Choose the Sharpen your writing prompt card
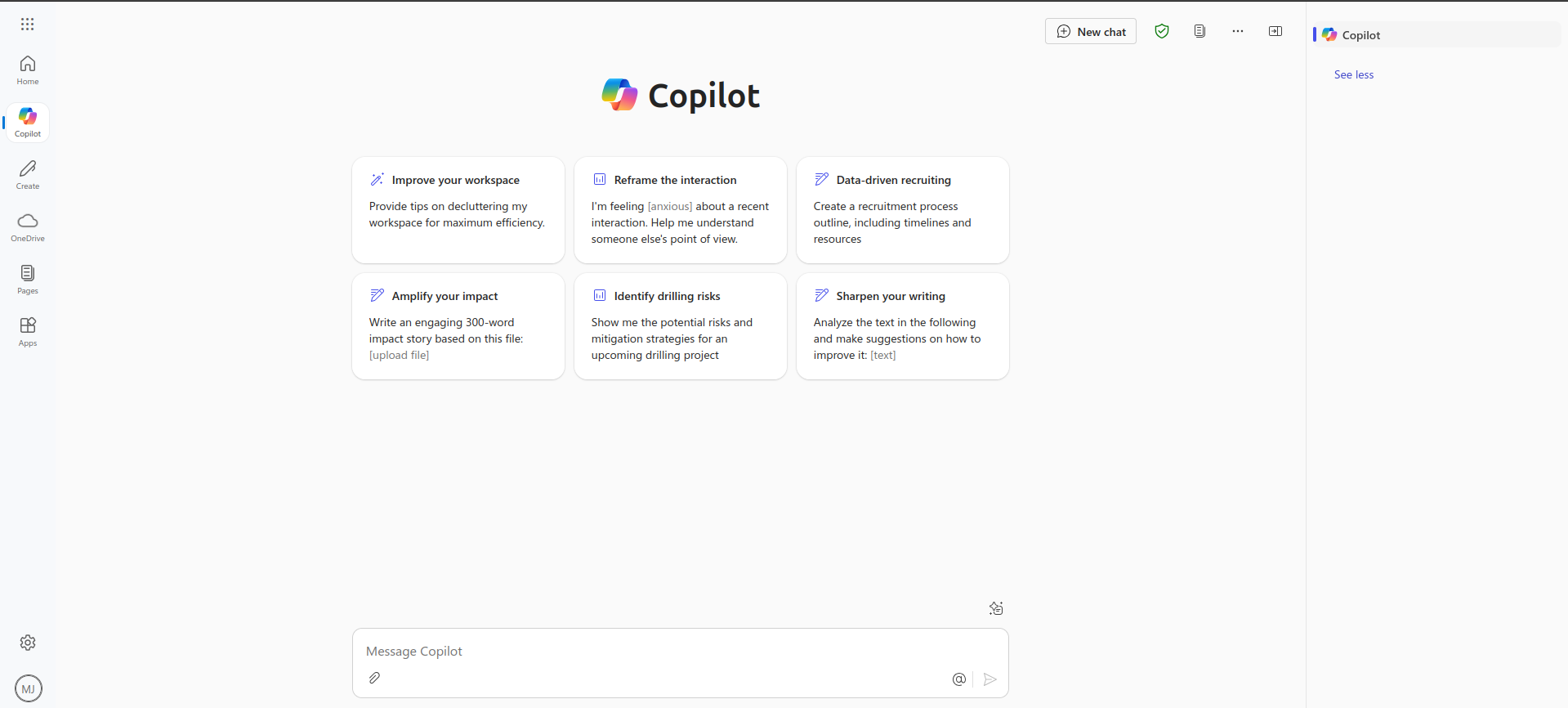Image resolution: width=1568 pixels, height=708 pixels. point(902,325)
